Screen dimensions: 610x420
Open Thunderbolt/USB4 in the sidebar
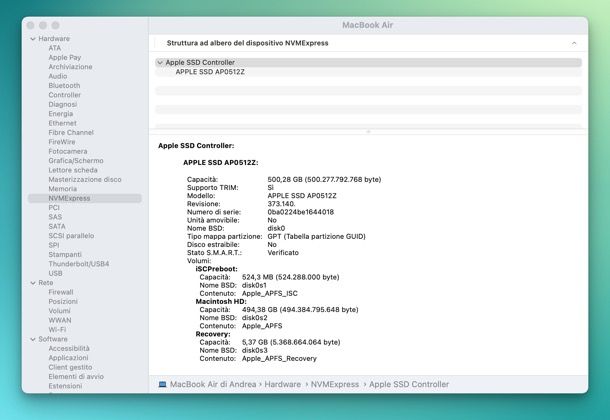point(79,264)
